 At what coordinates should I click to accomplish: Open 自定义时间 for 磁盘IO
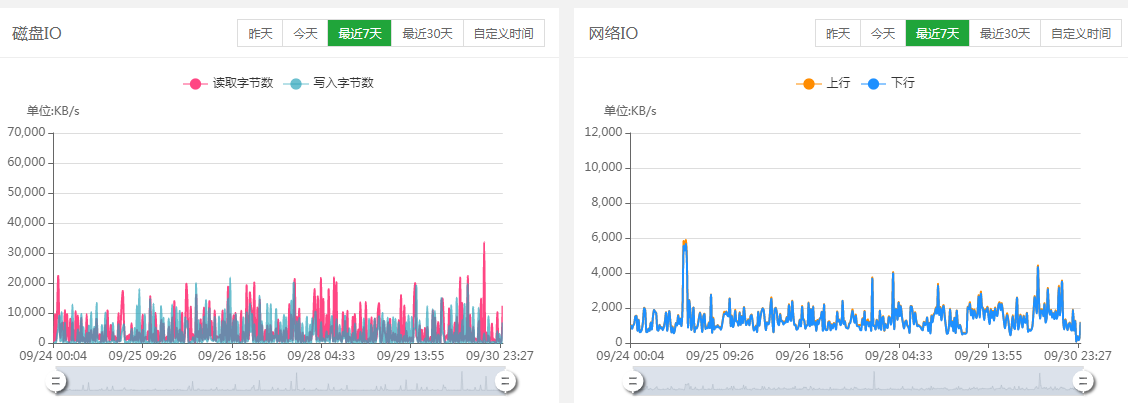tap(504, 33)
